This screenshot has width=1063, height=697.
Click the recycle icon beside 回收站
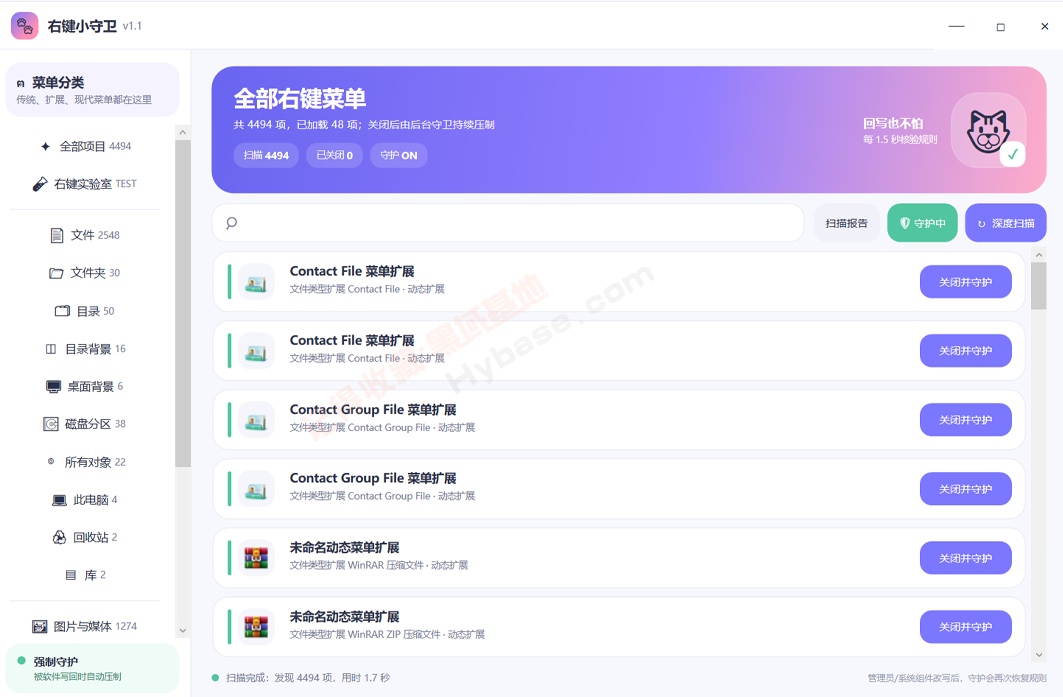tap(60, 538)
